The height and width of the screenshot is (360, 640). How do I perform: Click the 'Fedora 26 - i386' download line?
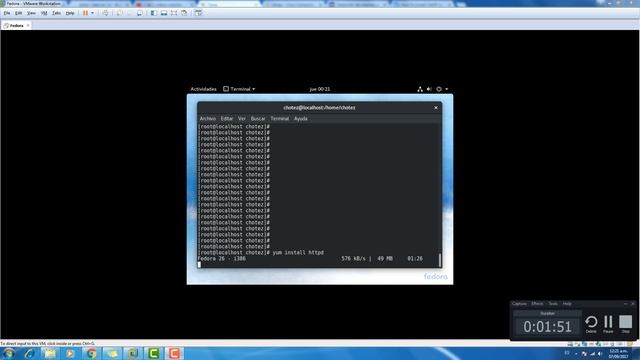222,259
